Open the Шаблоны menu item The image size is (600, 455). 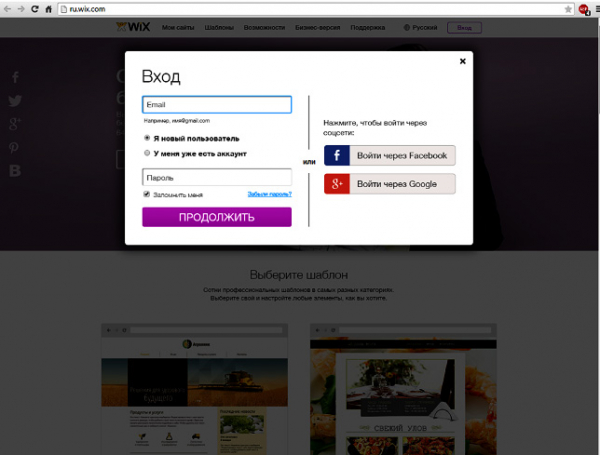[x=219, y=28]
